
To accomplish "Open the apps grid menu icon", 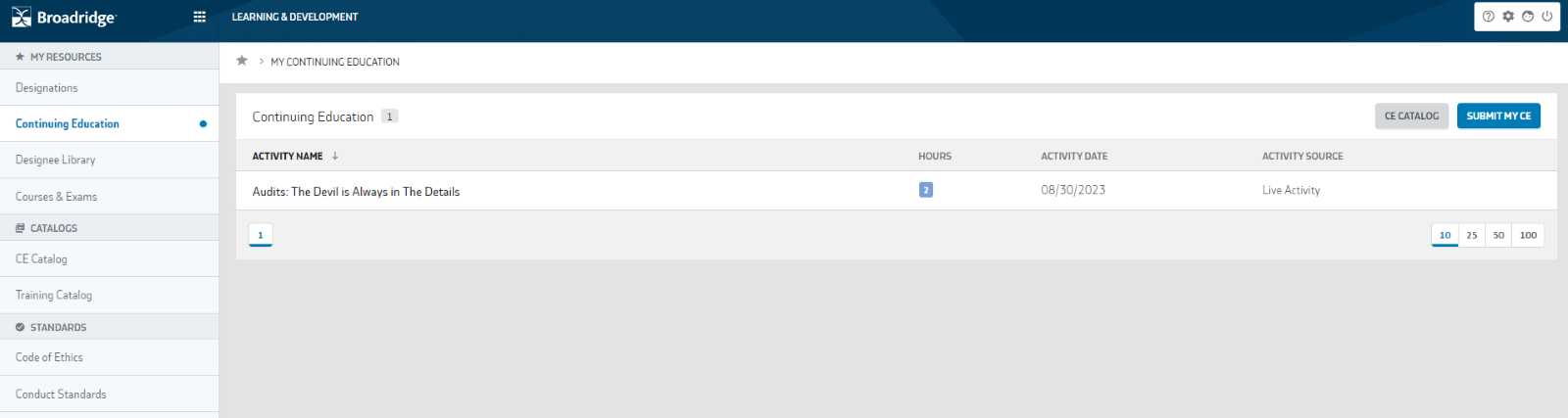I will pyautogui.click(x=200, y=17).
